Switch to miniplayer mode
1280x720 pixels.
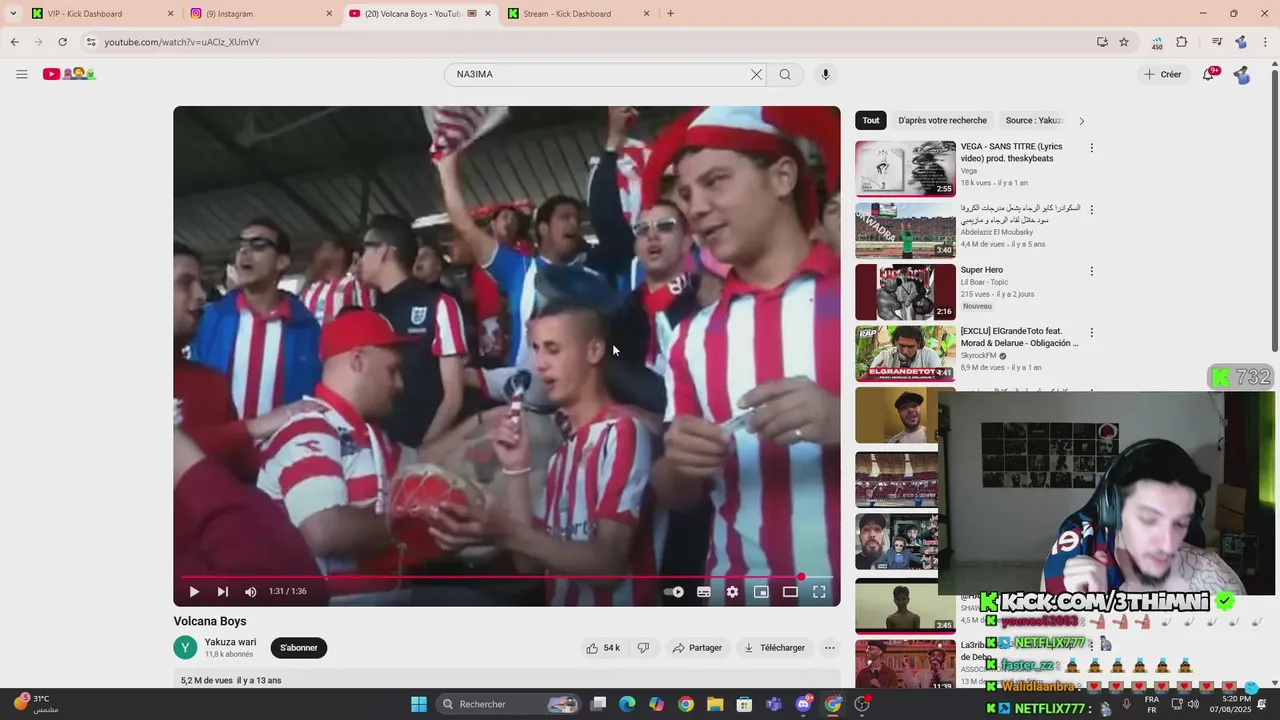click(761, 592)
